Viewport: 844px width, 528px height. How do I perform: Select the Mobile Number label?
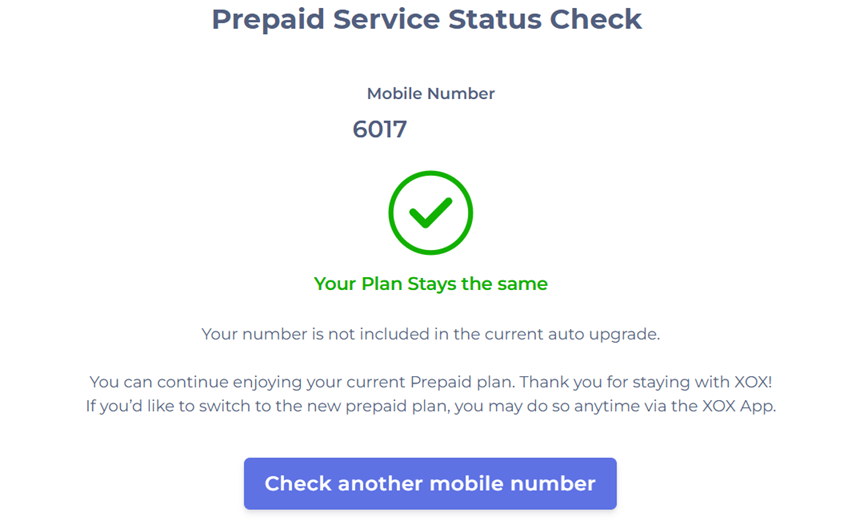tap(430, 94)
